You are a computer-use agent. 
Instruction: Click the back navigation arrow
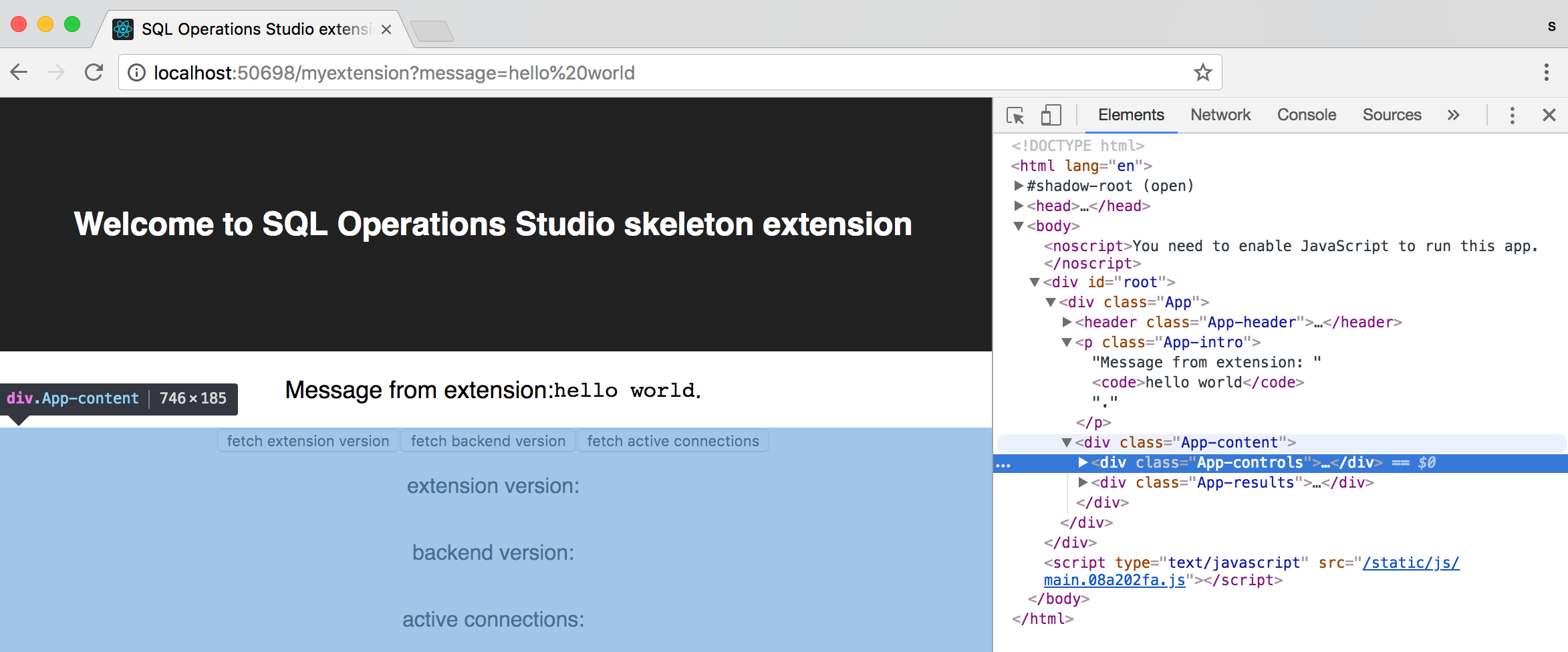18,72
